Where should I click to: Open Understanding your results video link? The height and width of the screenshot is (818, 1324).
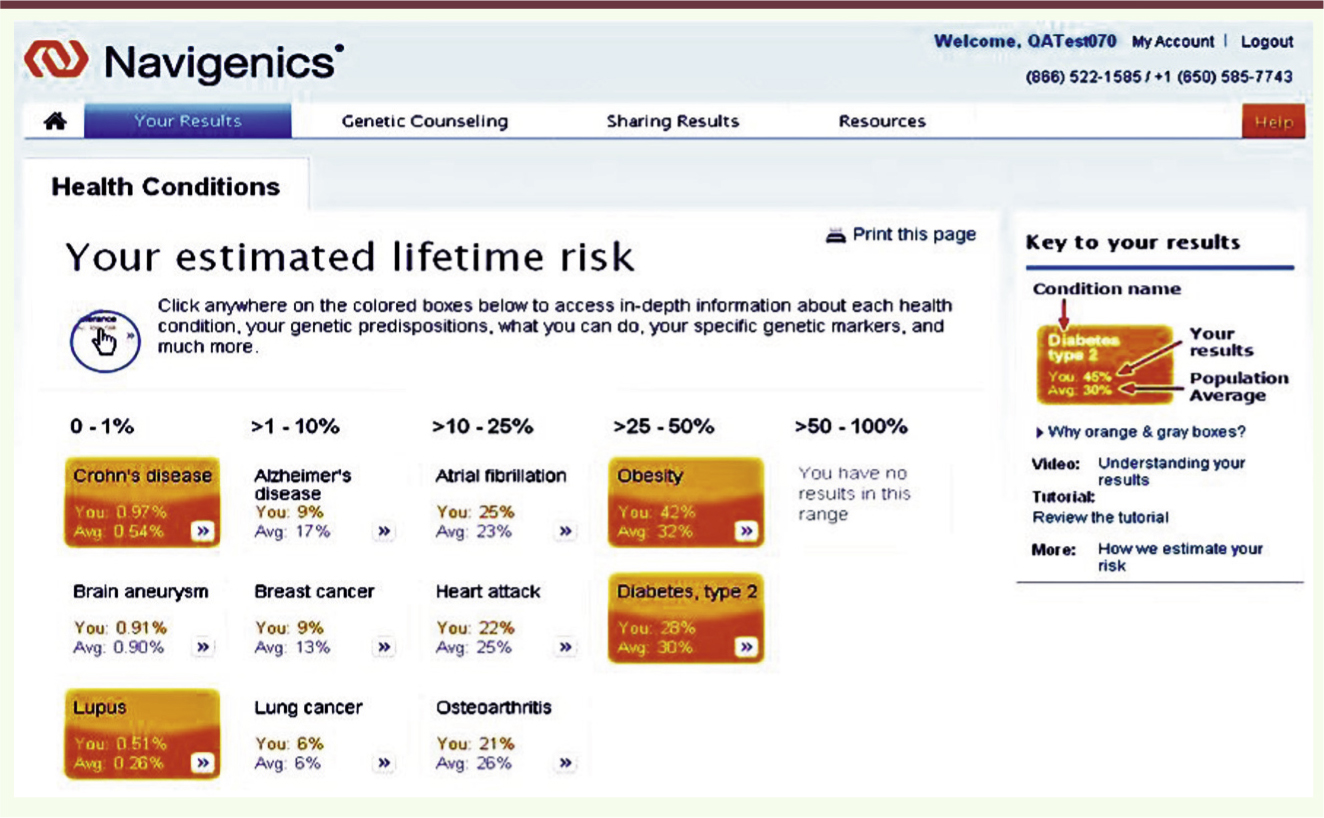1171,471
